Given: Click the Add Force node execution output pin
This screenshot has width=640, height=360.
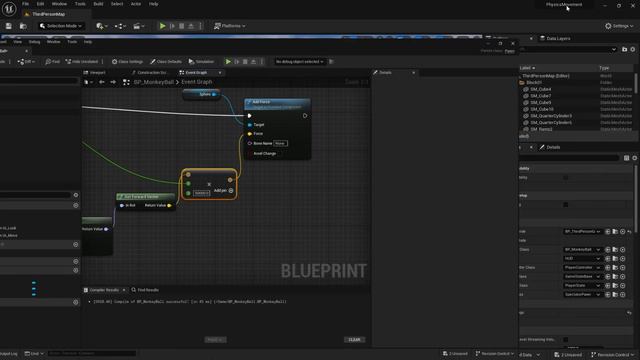Looking at the screenshot, I should (x=305, y=116).
